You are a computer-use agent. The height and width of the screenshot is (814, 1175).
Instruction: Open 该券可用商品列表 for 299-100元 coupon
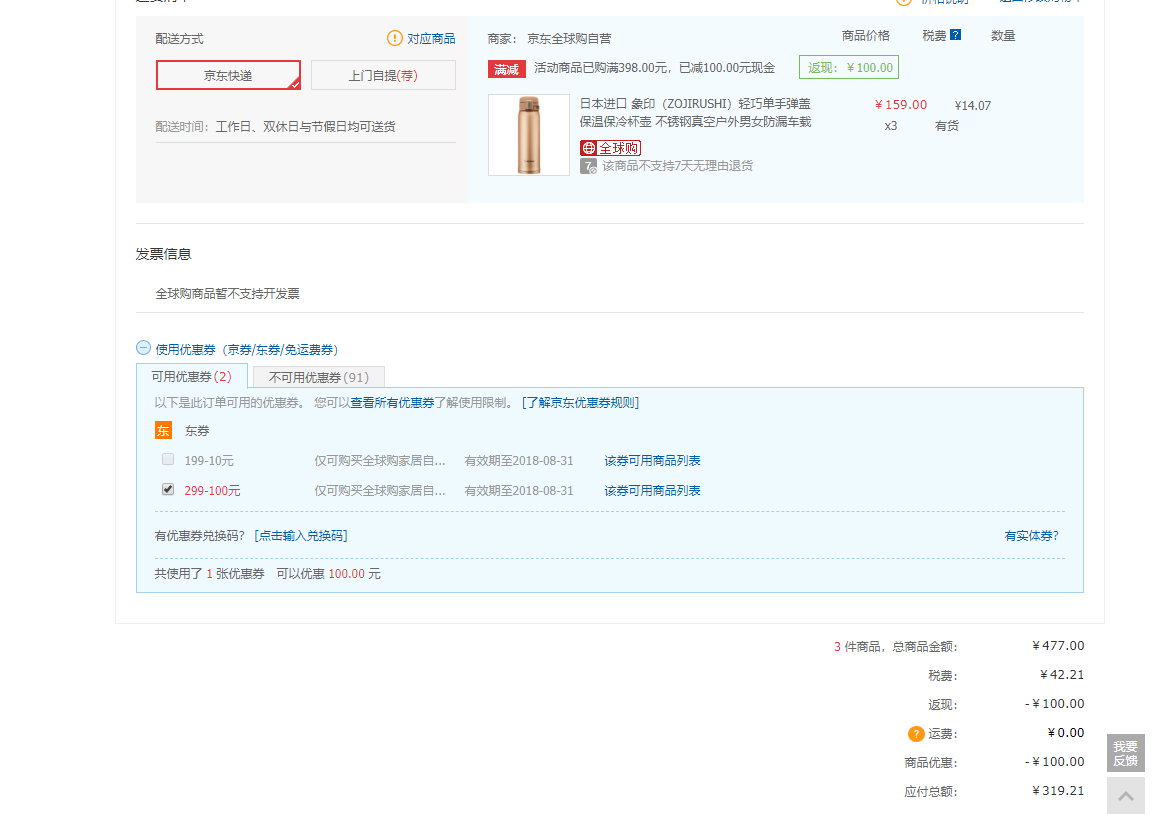652,490
